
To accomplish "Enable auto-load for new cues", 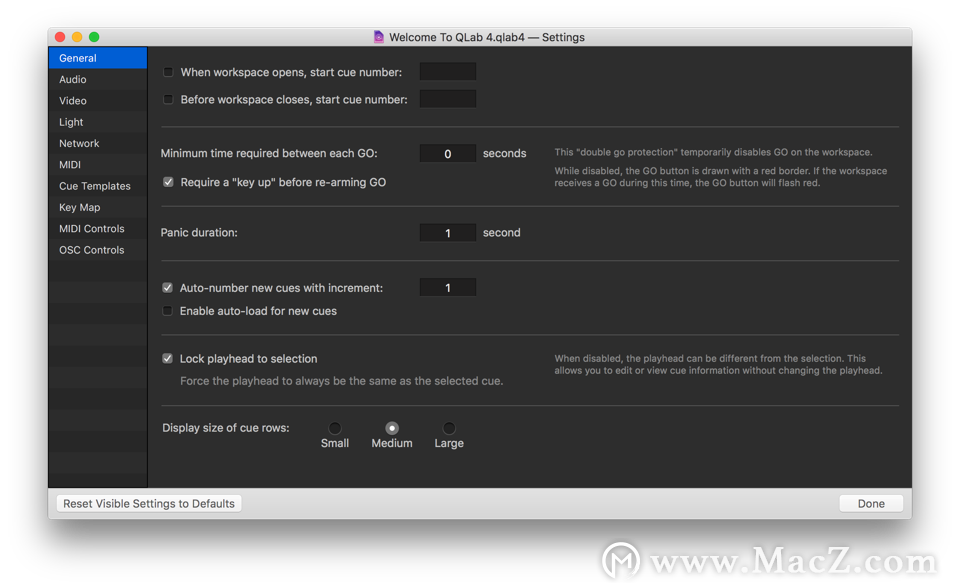I will 167,311.
